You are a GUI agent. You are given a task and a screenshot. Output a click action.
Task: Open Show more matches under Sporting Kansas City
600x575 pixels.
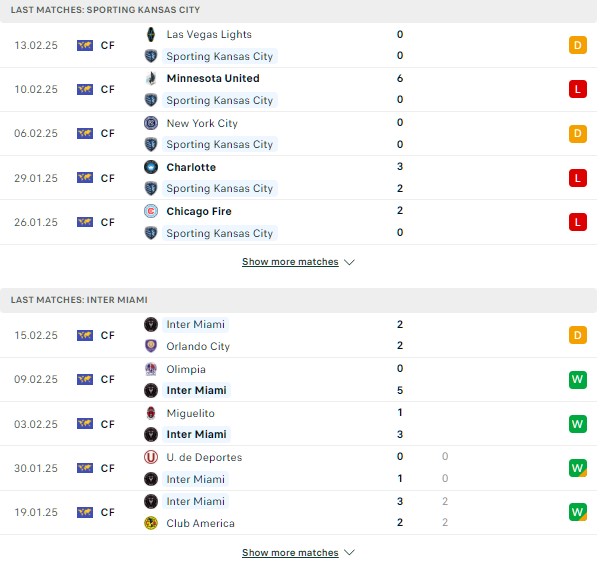pos(290,262)
